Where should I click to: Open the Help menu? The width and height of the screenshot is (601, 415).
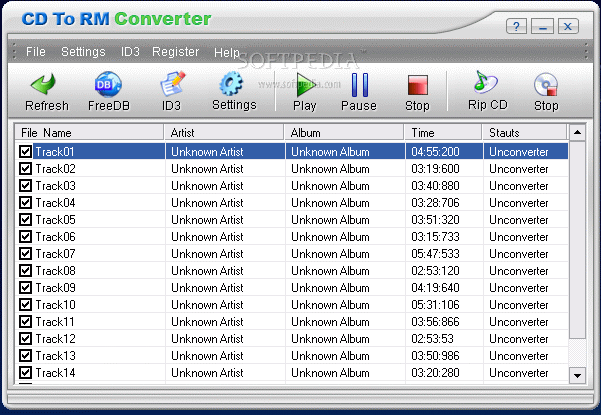[x=227, y=52]
